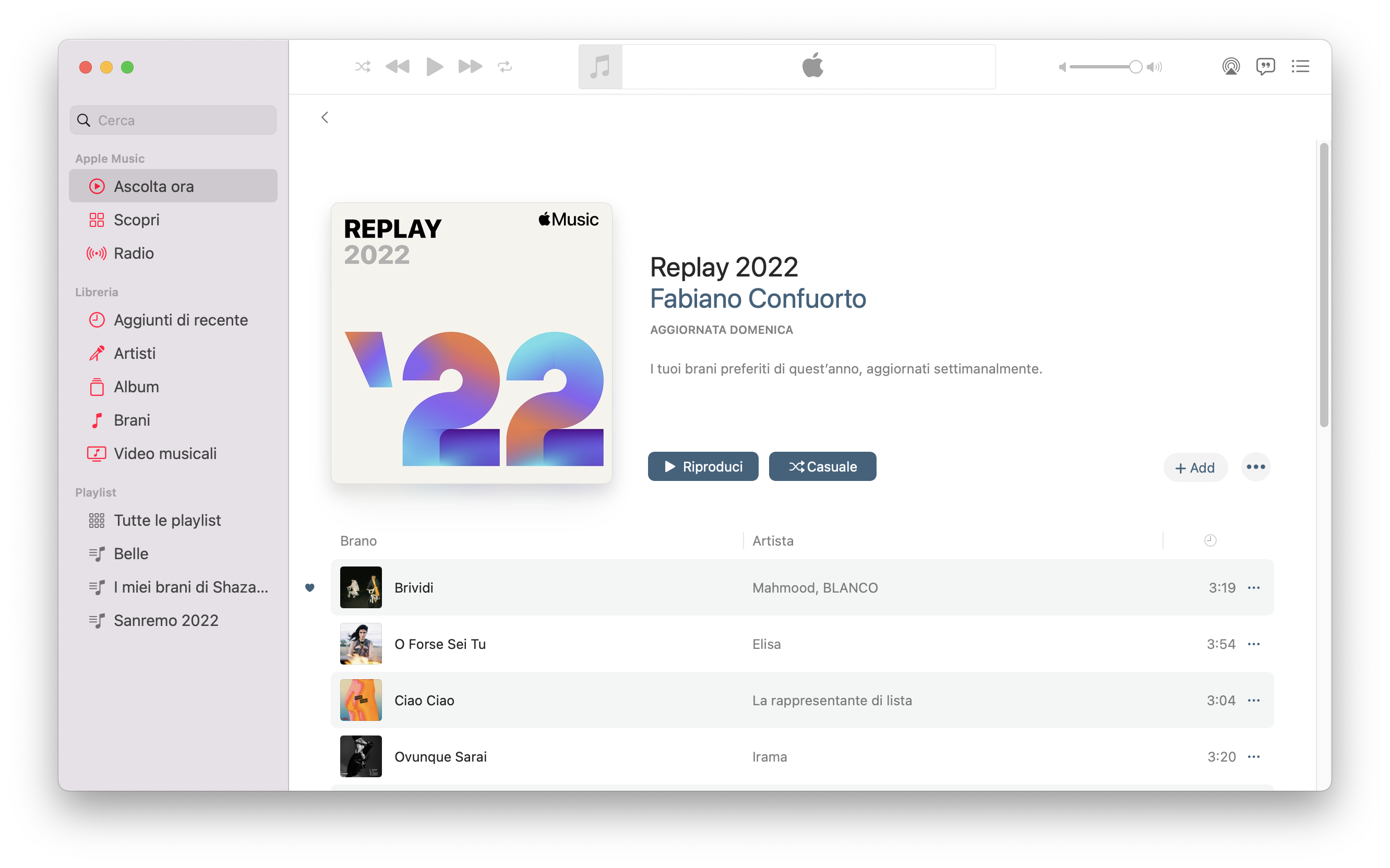The image size is (1390, 868).
Task: Click Ovunque Sarai album thumbnail
Action: point(361,756)
